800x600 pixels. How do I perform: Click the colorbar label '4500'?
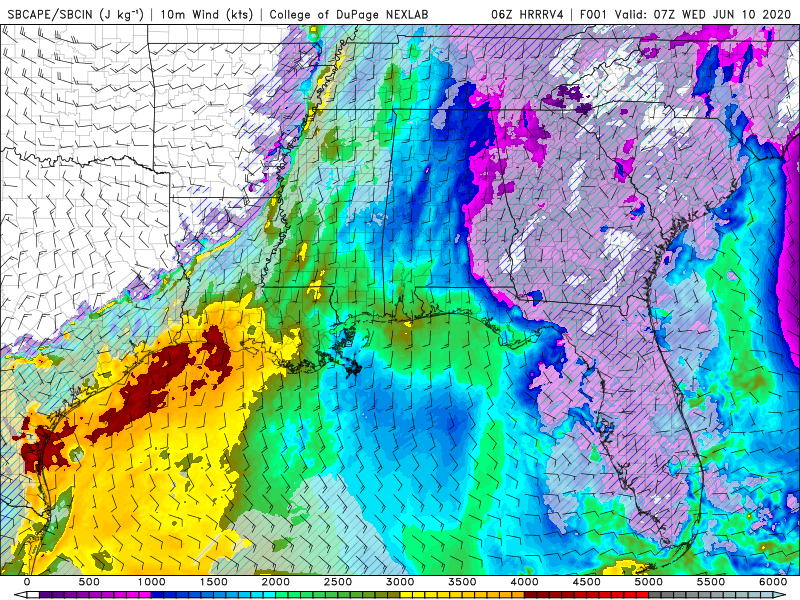(x=587, y=582)
